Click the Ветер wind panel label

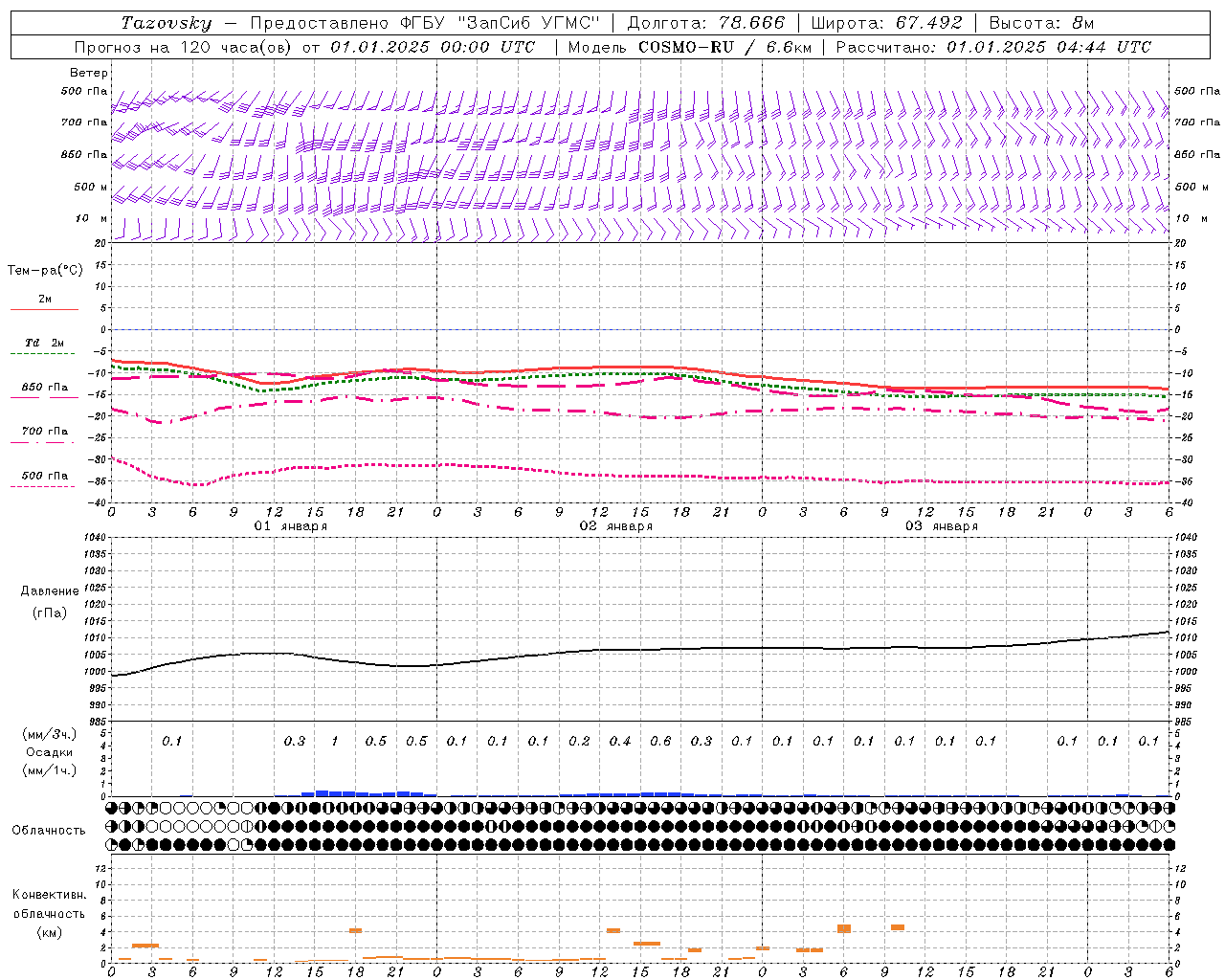click(89, 73)
